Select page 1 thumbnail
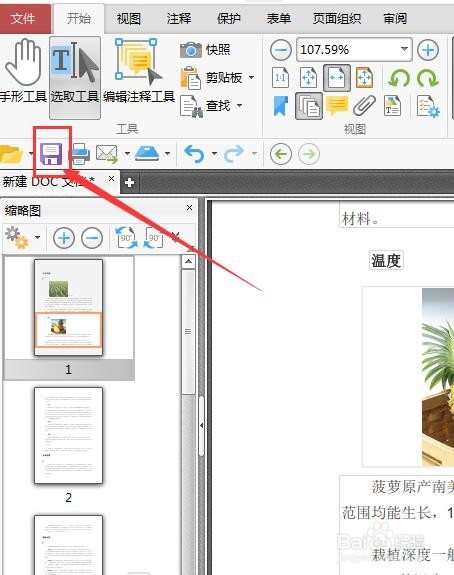The height and width of the screenshot is (575, 454). tap(69, 307)
